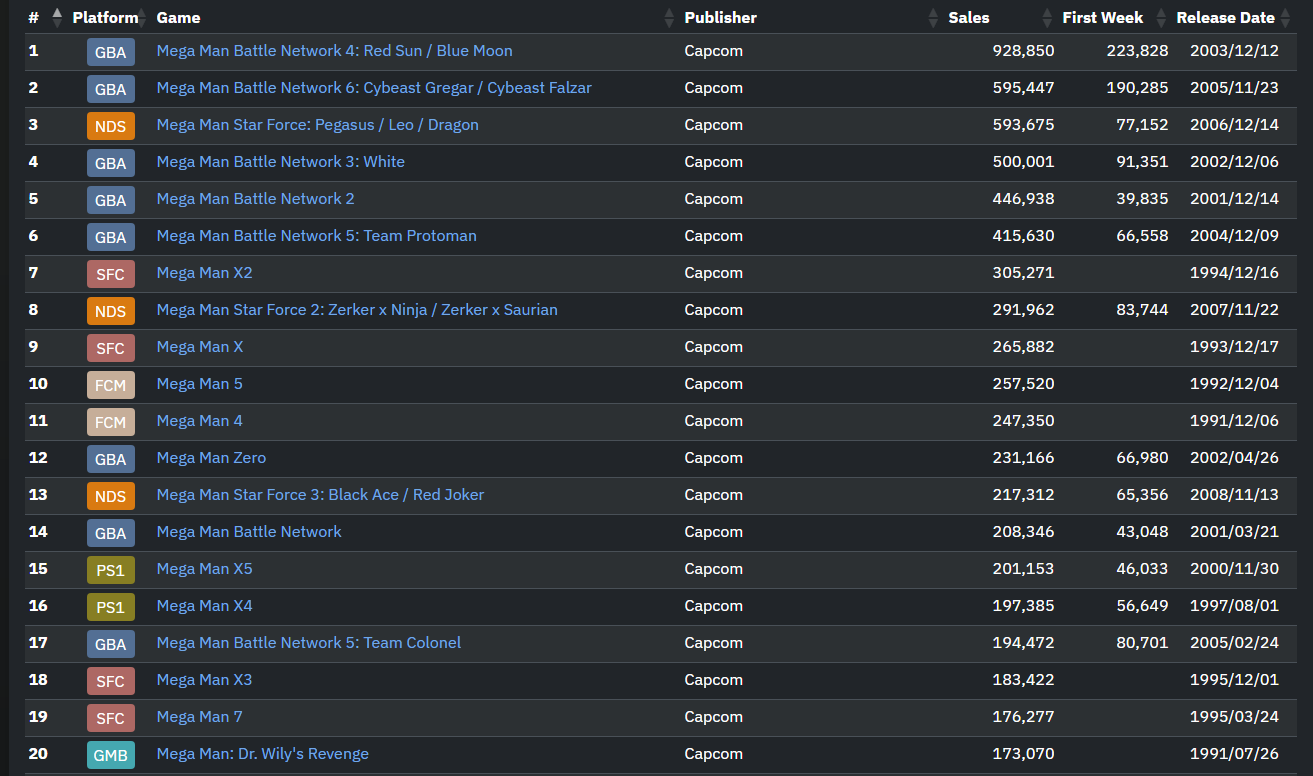The image size is (1313, 776).
Task: Follow the Mega Man Star Force: Pegasus / Leo / Dragon link
Action: [318, 125]
